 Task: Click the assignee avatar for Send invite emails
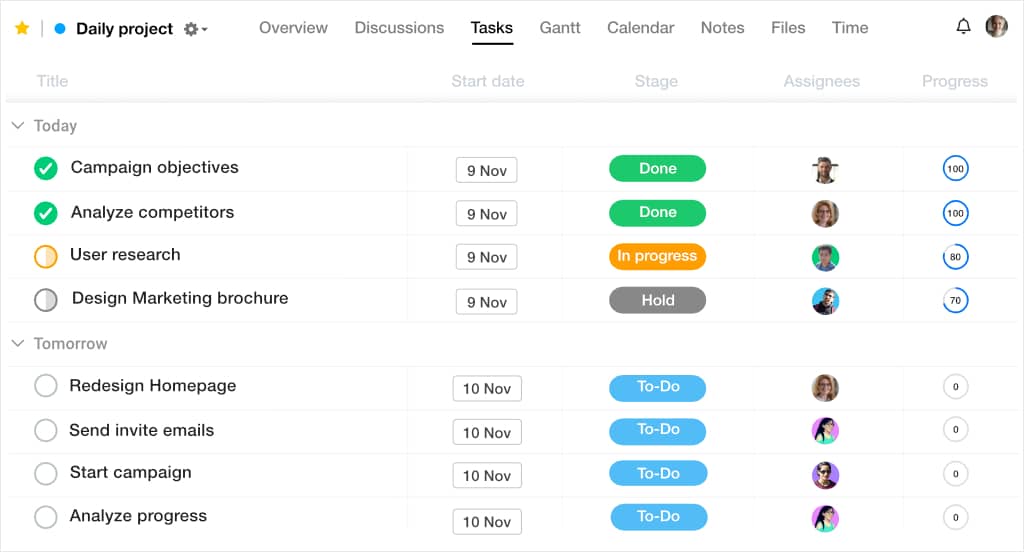click(824, 430)
